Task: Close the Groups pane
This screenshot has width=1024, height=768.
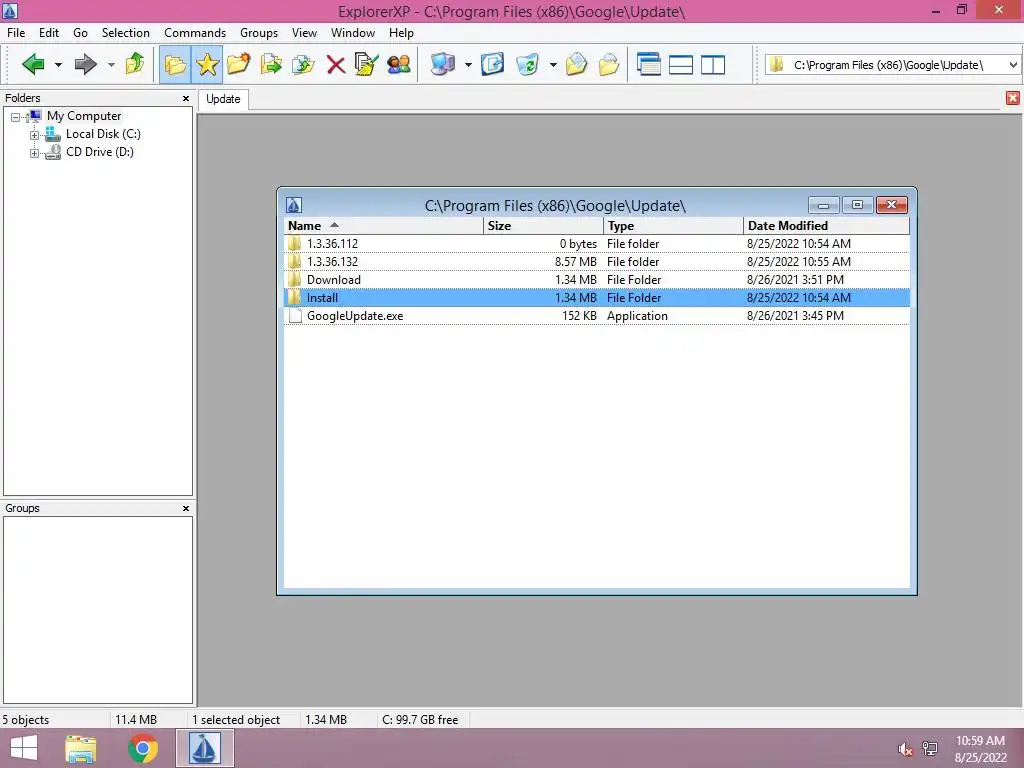Action: (x=186, y=509)
